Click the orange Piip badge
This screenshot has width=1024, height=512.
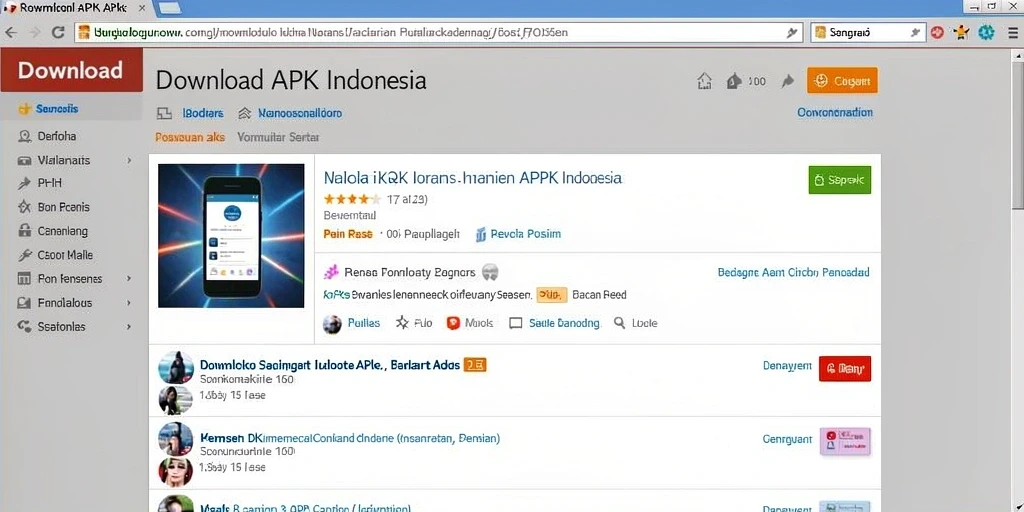tap(551, 295)
